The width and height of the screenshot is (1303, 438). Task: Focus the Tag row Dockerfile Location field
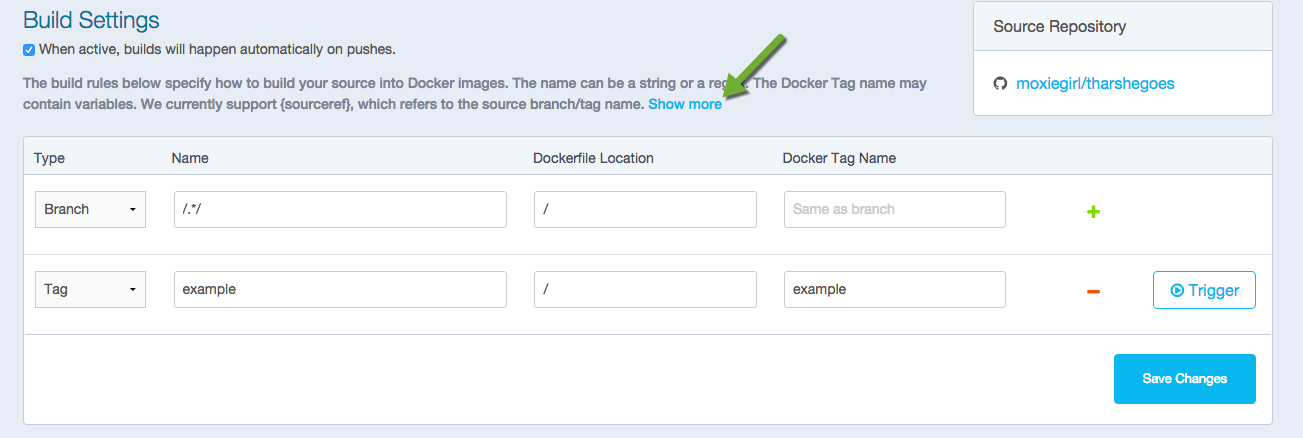click(x=645, y=290)
